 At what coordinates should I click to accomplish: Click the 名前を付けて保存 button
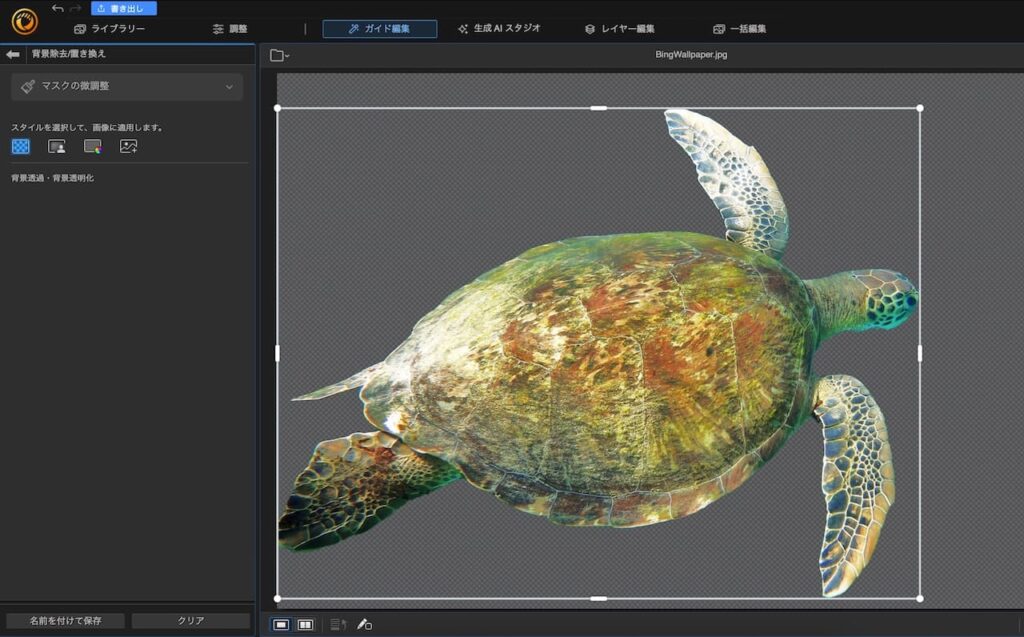(x=65, y=621)
